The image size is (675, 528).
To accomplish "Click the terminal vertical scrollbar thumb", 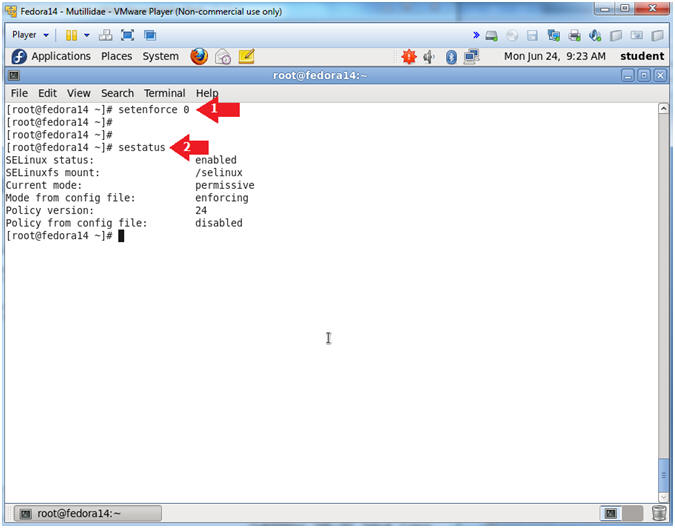I will (663, 475).
